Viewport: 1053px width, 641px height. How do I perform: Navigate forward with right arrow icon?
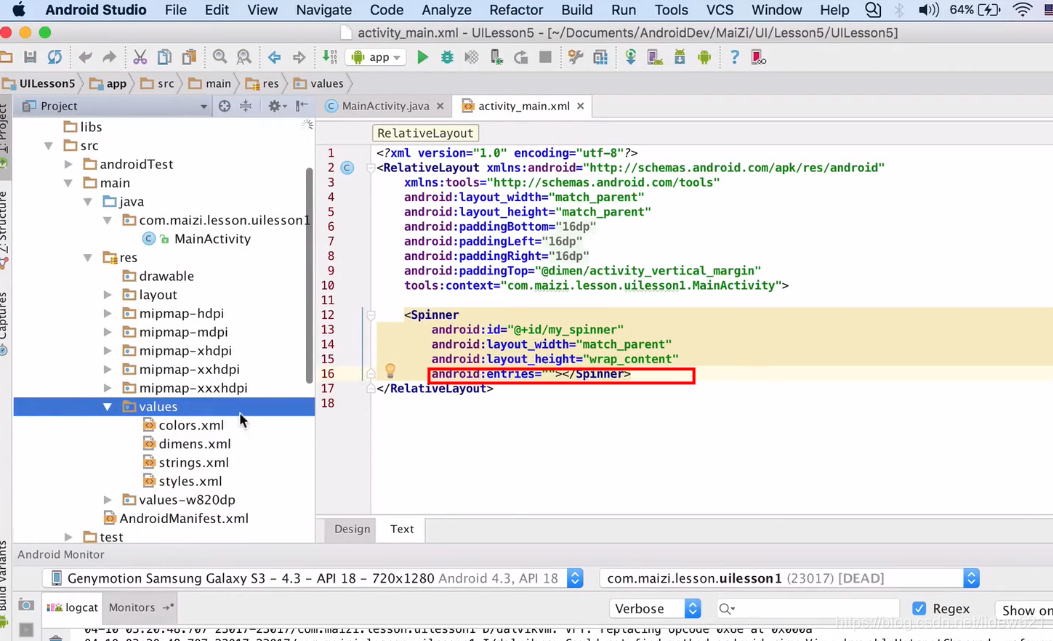[x=299, y=58]
